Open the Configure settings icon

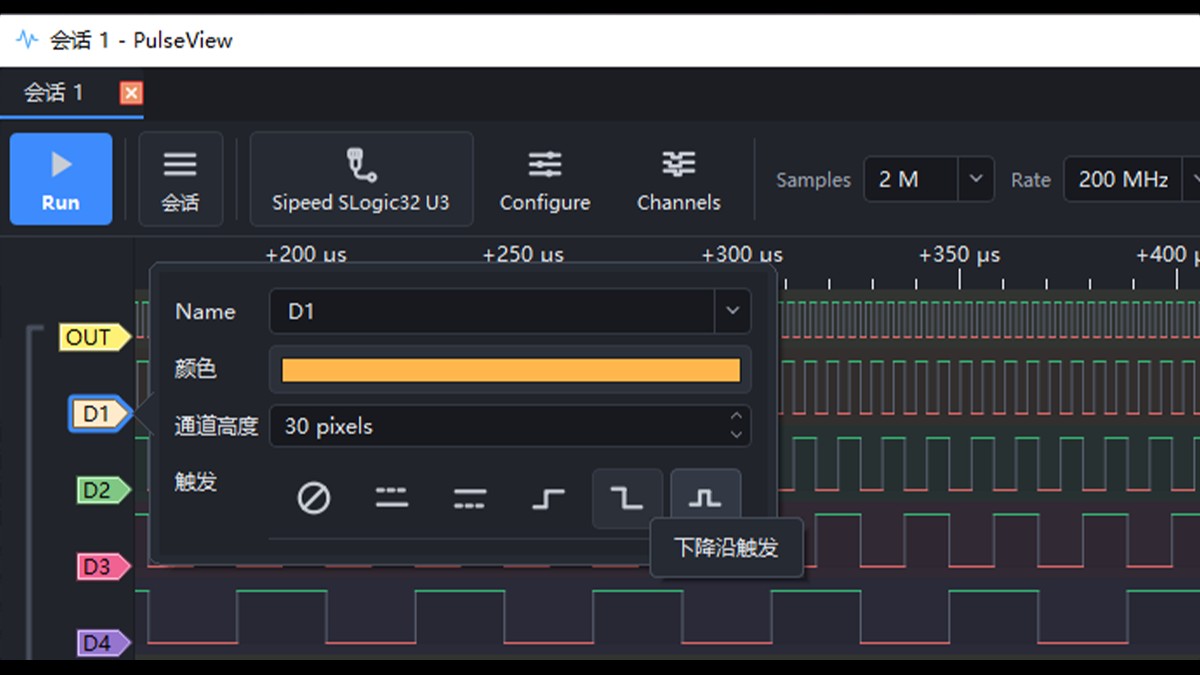545,179
